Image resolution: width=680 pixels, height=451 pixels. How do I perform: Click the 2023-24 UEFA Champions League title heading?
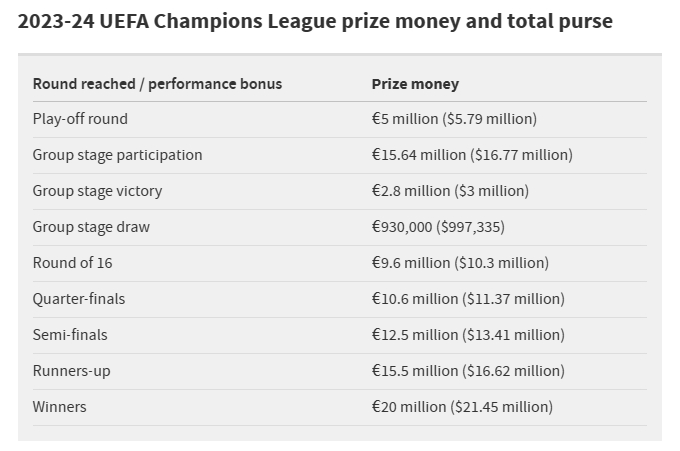[x=315, y=21]
